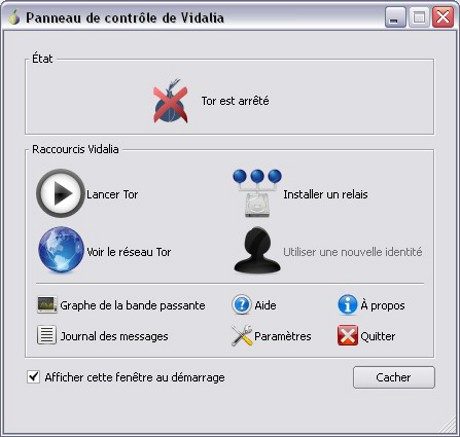Click the relay setup icon with blue nodes

coord(257,193)
